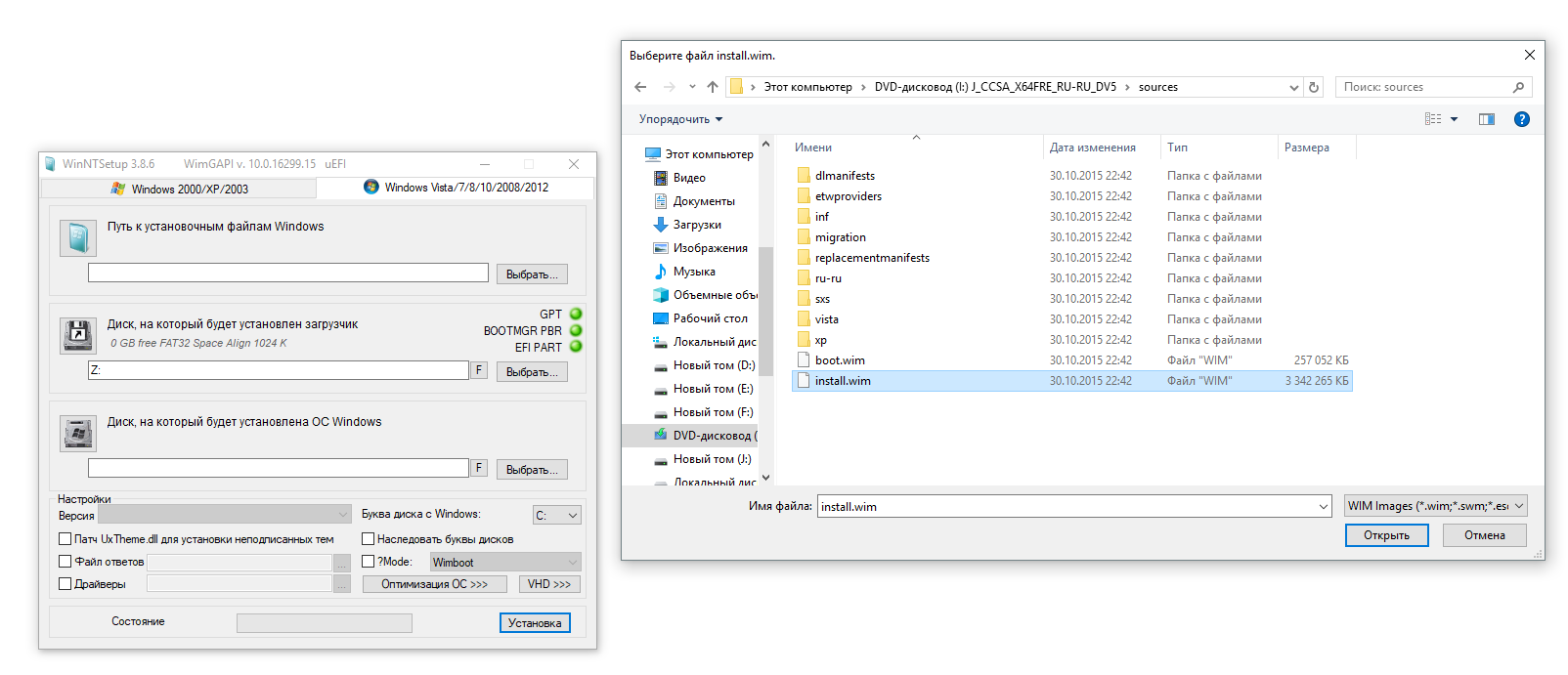
Task: Open the Windows drive letter C: dropdown
Action: (x=557, y=515)
